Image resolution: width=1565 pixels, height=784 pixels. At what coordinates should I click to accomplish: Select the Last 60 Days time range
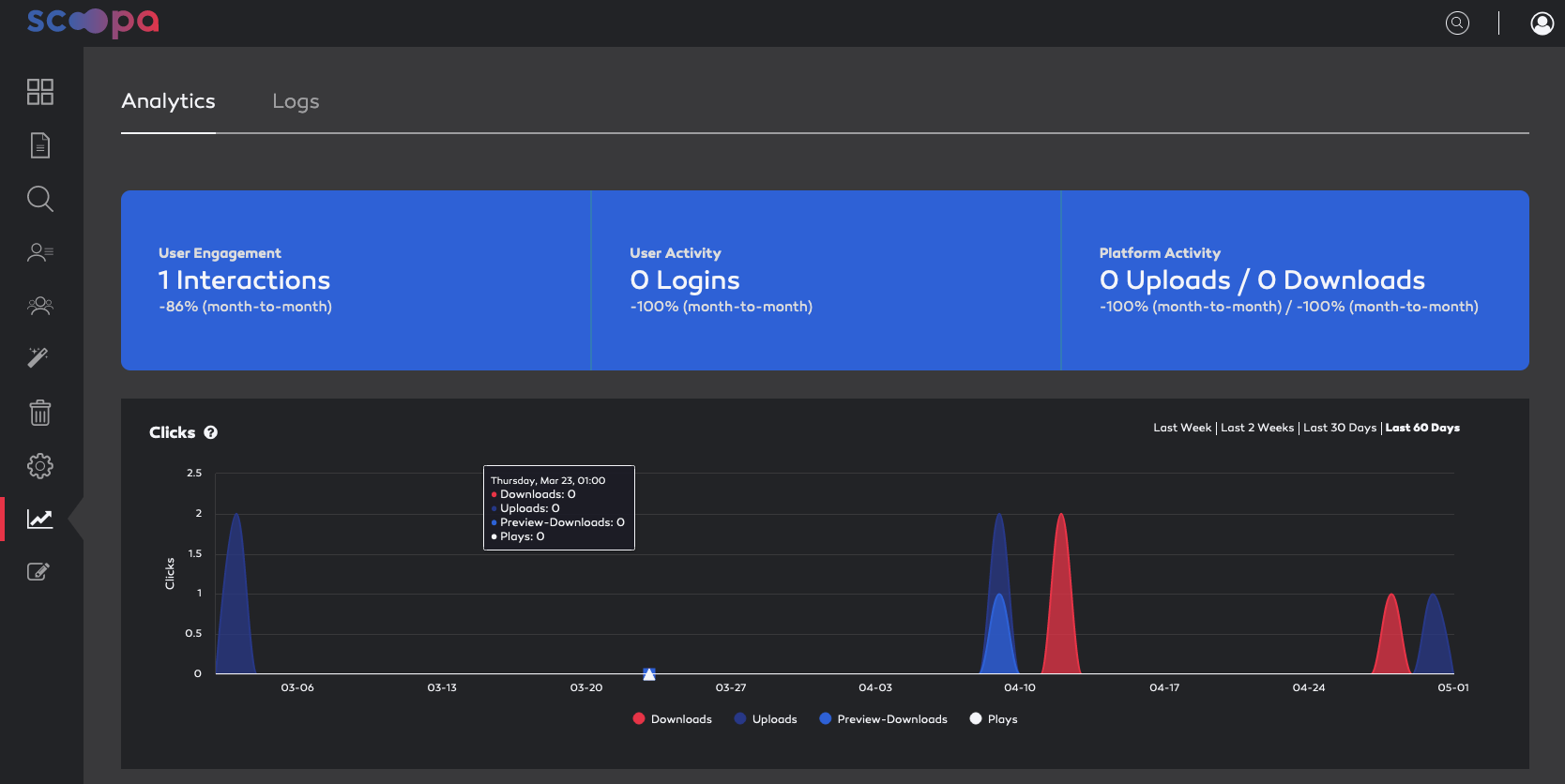pos(1422,428)
